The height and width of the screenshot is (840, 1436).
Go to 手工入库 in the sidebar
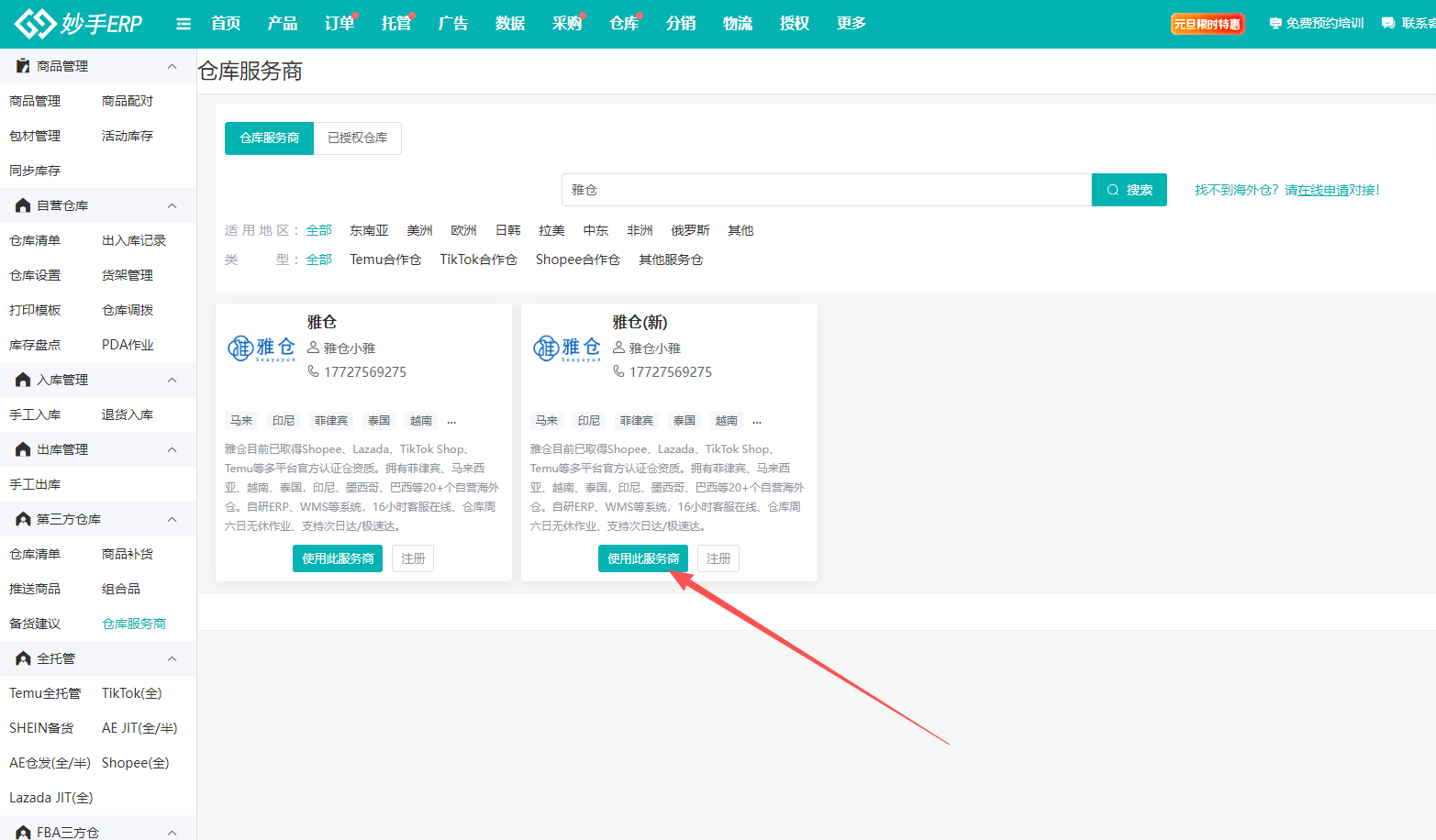tap(35, 414)
